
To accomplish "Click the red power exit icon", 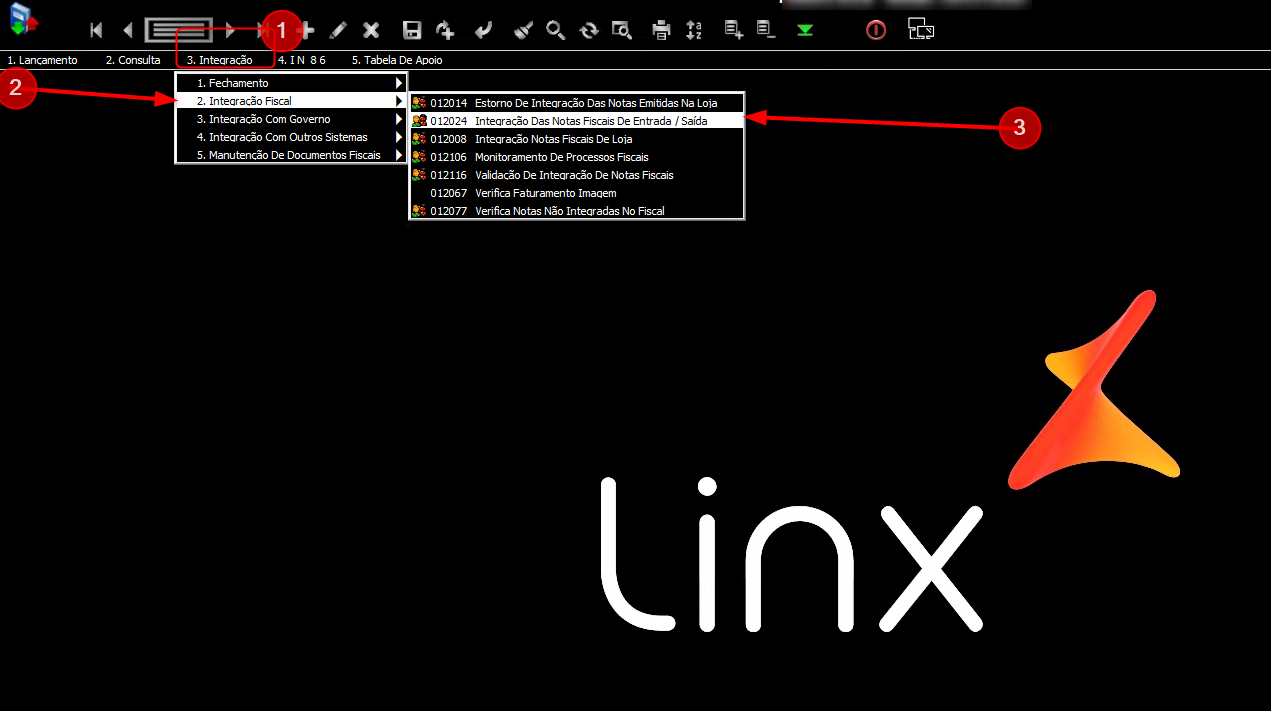I will pyautogui.click(x=876, y=31).
